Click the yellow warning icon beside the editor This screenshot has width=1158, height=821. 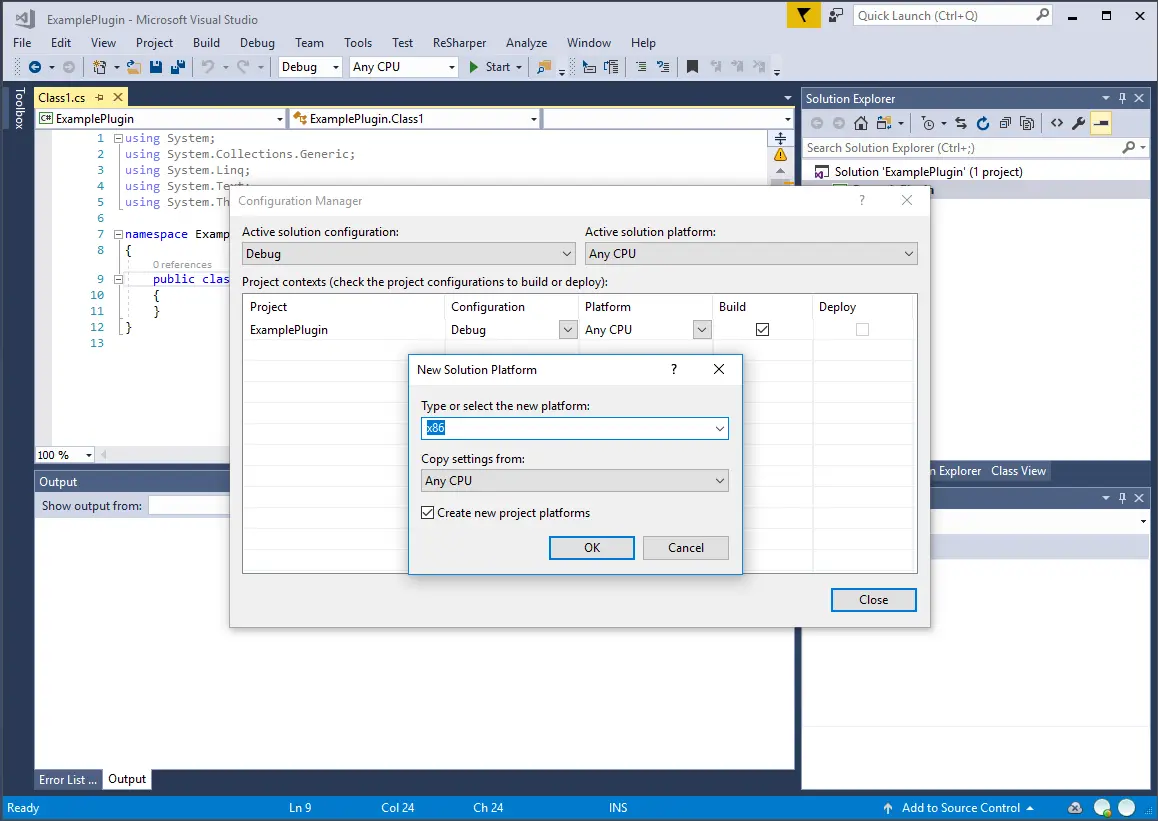(780, 154)
